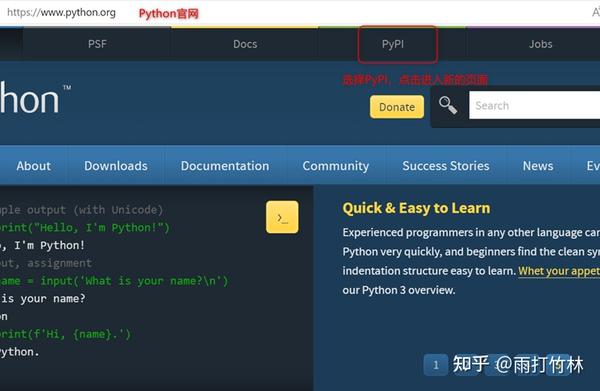Follow the Whet your appetite link
Viewport: 600px width, 391px height.
(x=559, y=271)
